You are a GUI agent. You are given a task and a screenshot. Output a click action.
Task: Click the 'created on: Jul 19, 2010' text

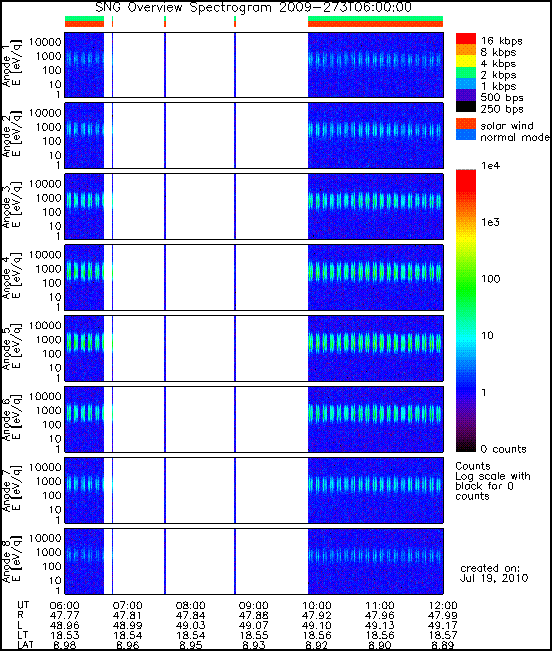point(494,573)
